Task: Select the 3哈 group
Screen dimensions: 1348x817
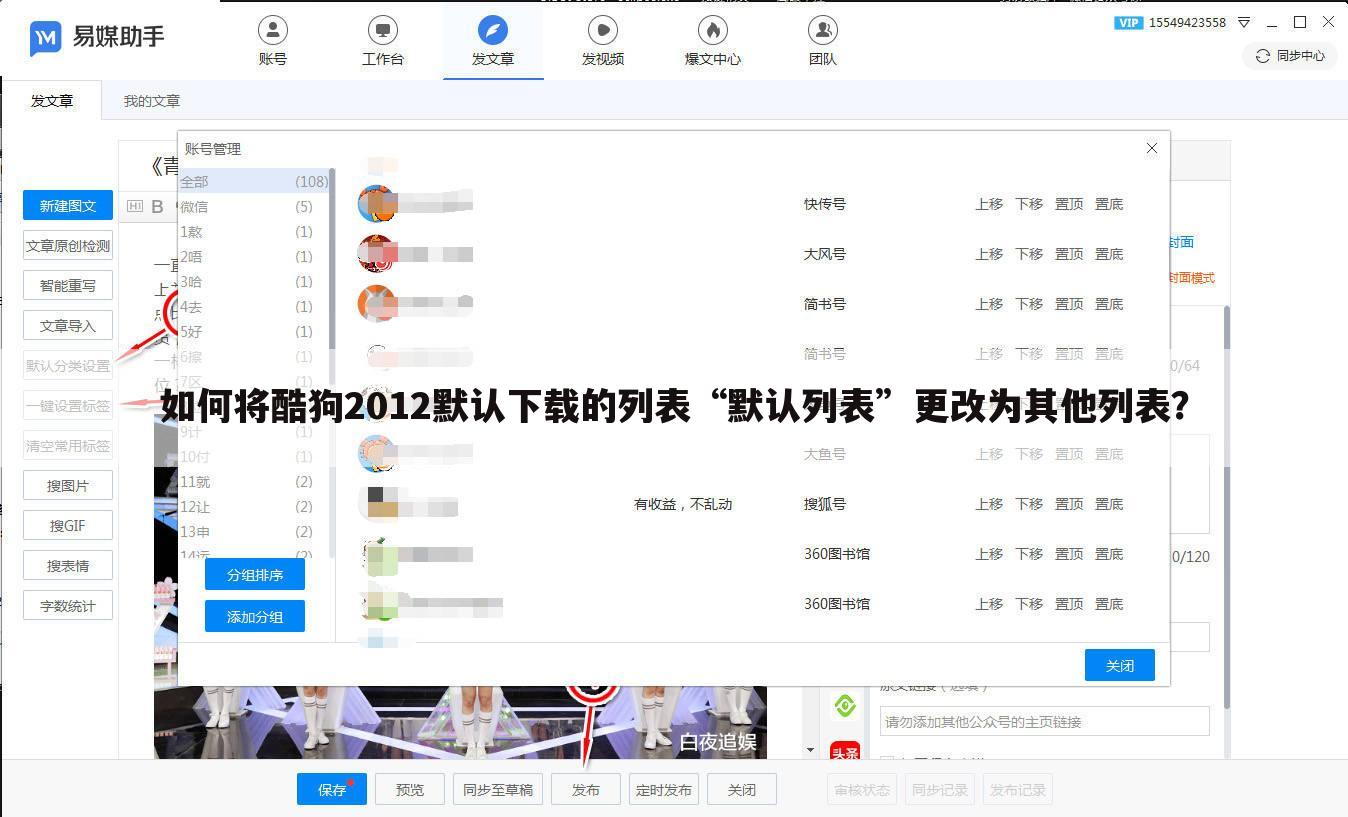Action: 254,282
